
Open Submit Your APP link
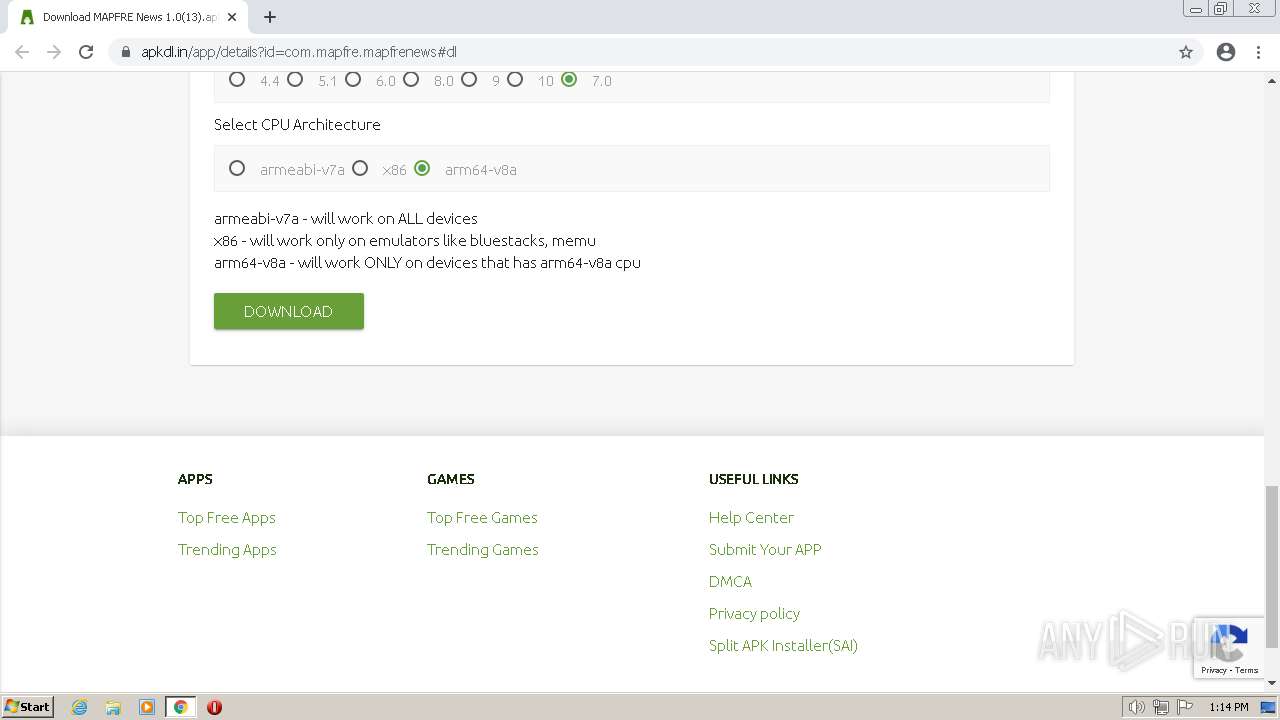pyautogui.click(x=765, y=549)
